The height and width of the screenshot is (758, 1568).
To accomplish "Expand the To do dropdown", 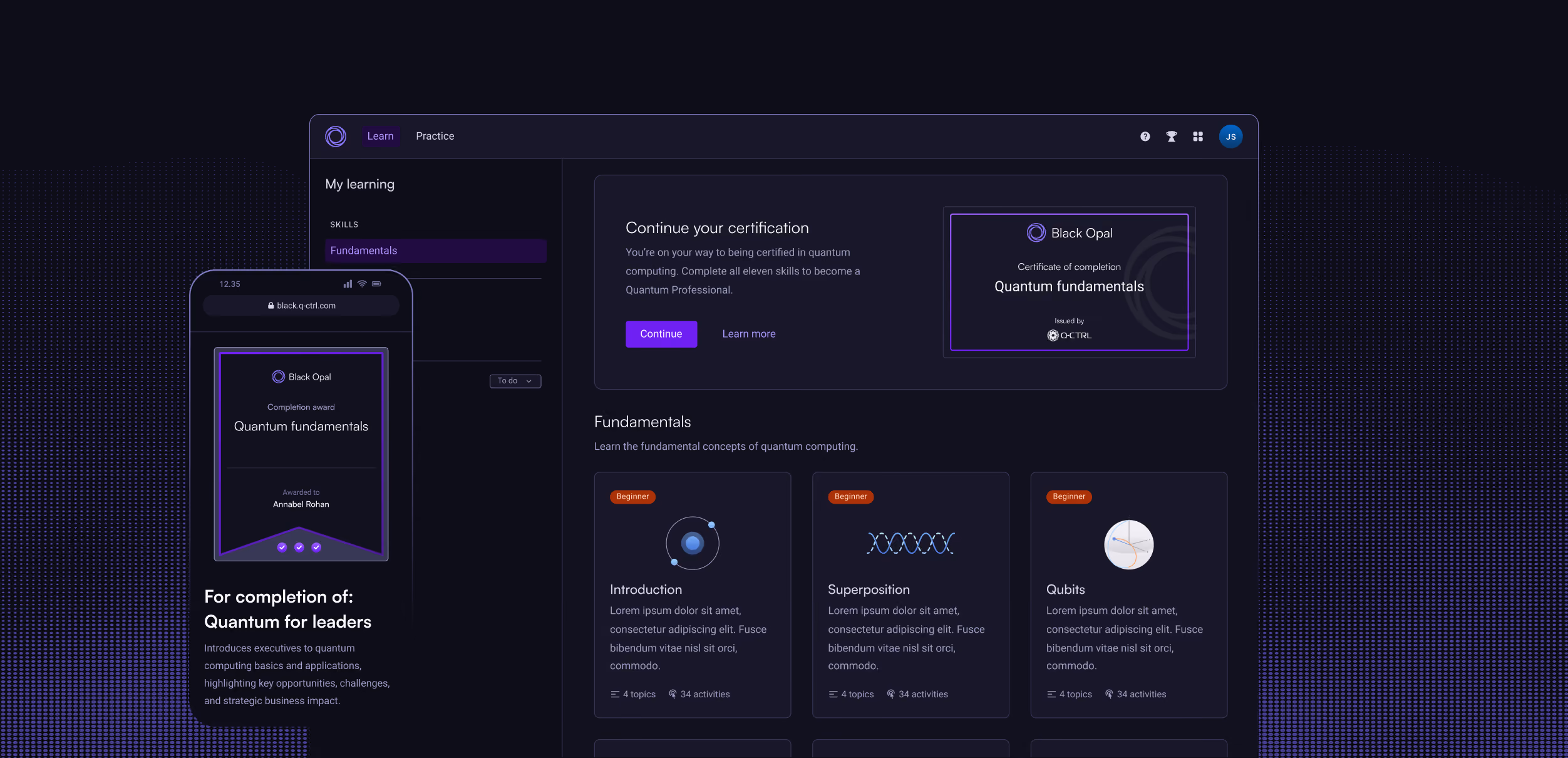I will coord(515,381).
